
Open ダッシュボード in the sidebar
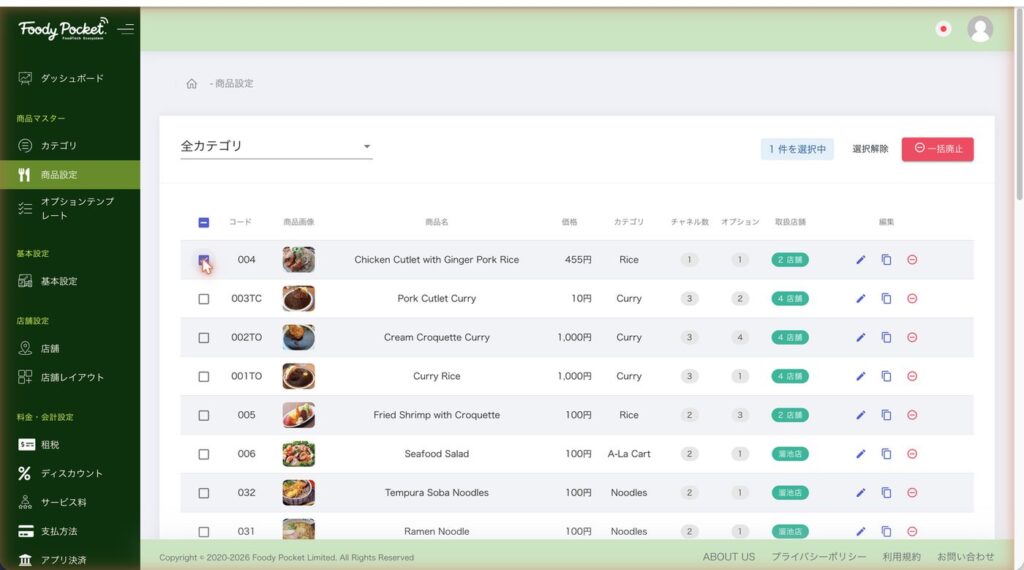[70, 78]
